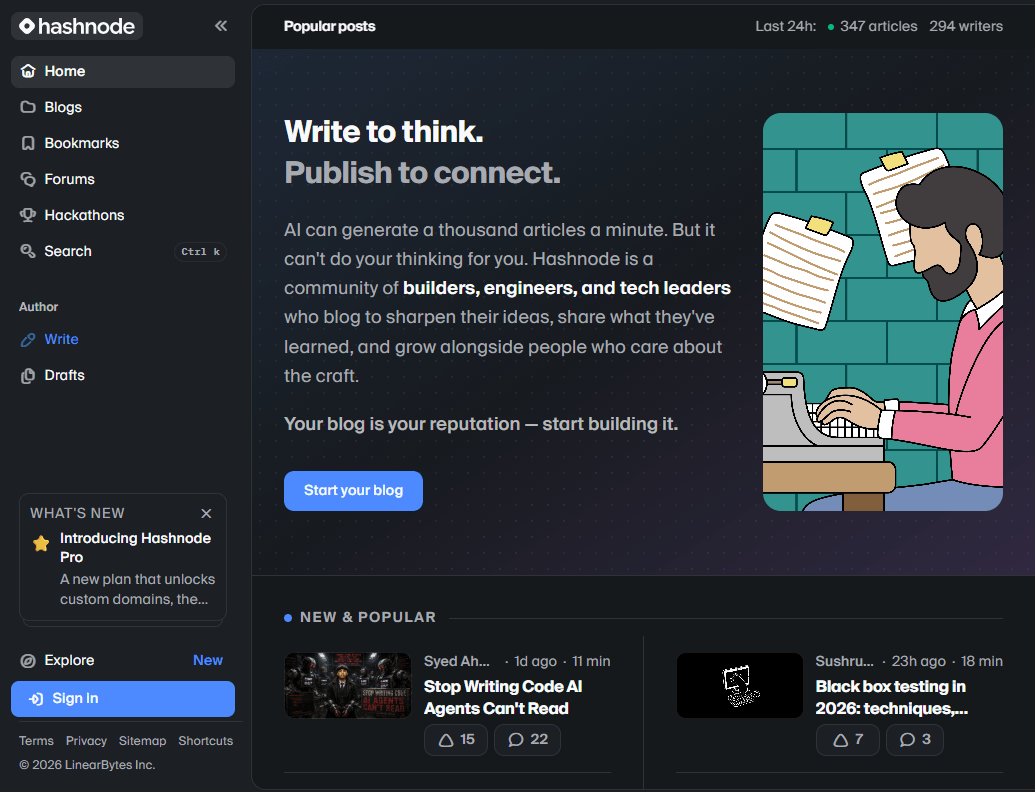
Task: Click the Sign in button
Action: pos(123,699)
